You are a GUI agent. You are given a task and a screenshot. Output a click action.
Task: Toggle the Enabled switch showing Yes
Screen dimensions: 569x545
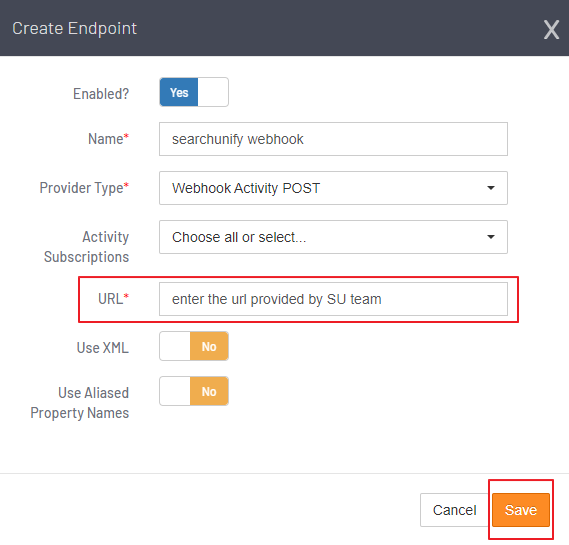coord(194,92)
